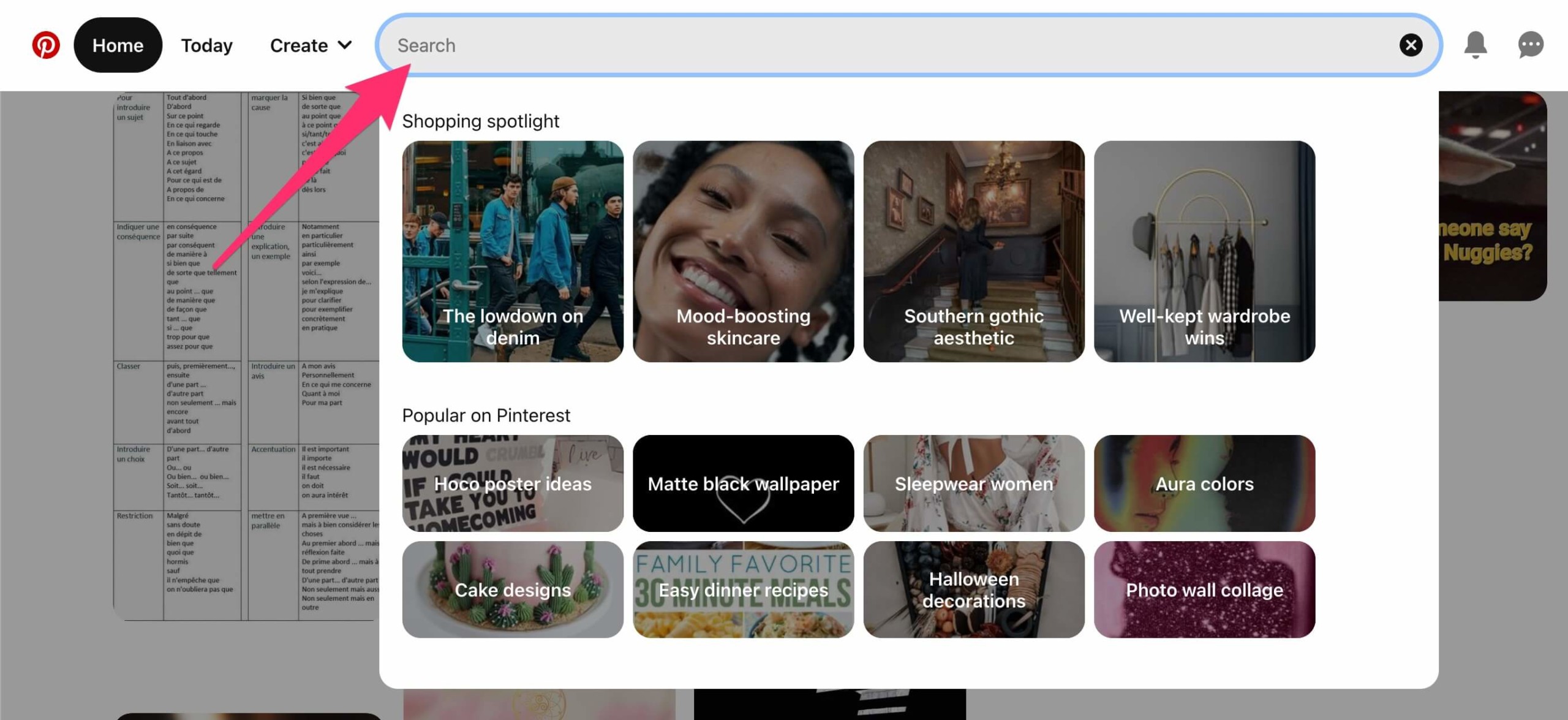
Task: Open the 'Matte black wallpaper' suggestion
Action: 743,483
